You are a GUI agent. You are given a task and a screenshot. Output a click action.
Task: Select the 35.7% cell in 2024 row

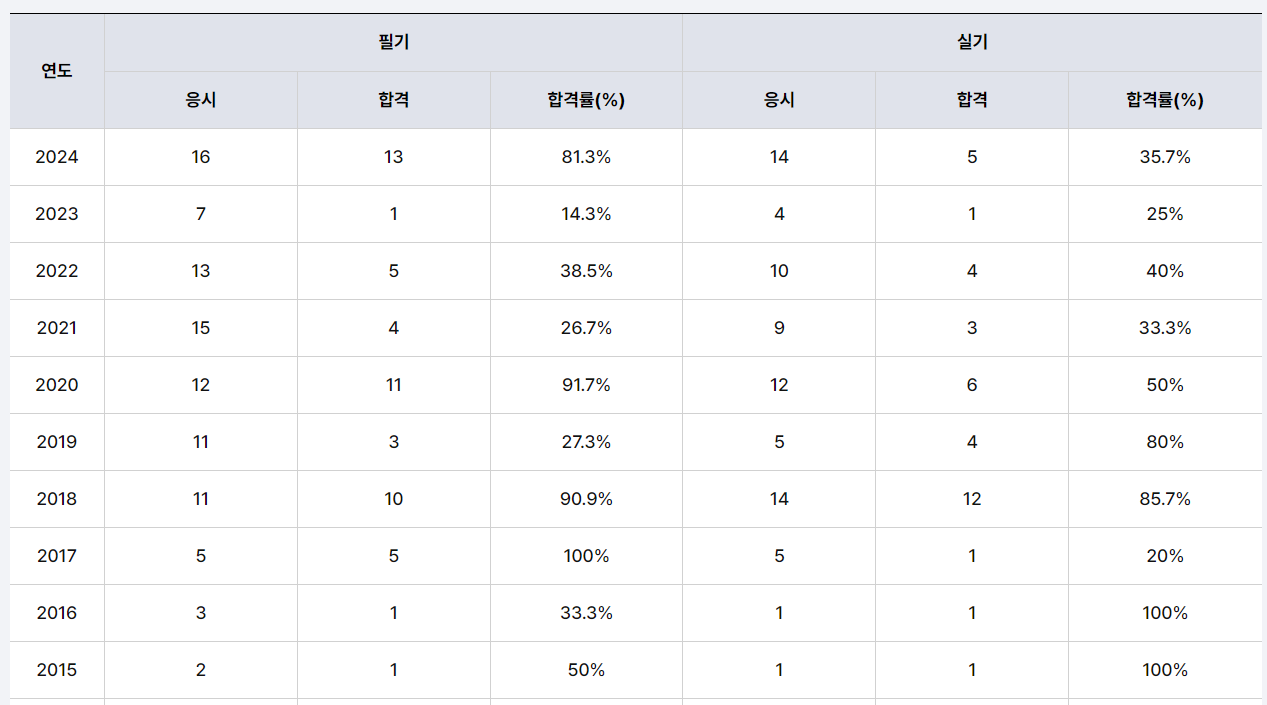(x=1165, y=157)
